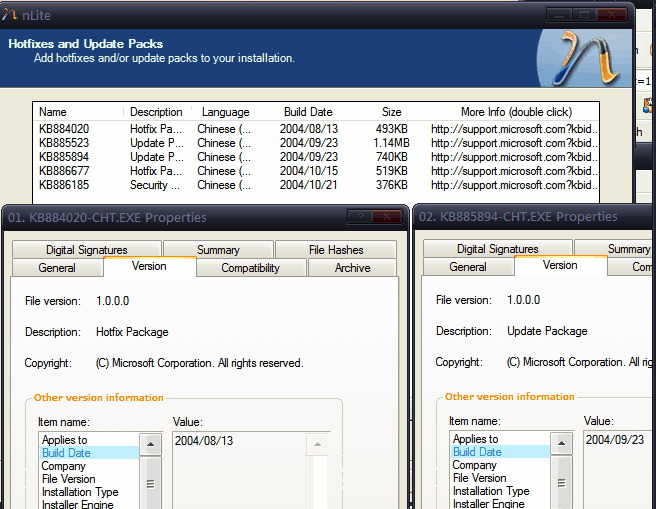Click the nLite logo icon in title bar
This screenshot has height=509, width=656.
click(x=10, y=15)
